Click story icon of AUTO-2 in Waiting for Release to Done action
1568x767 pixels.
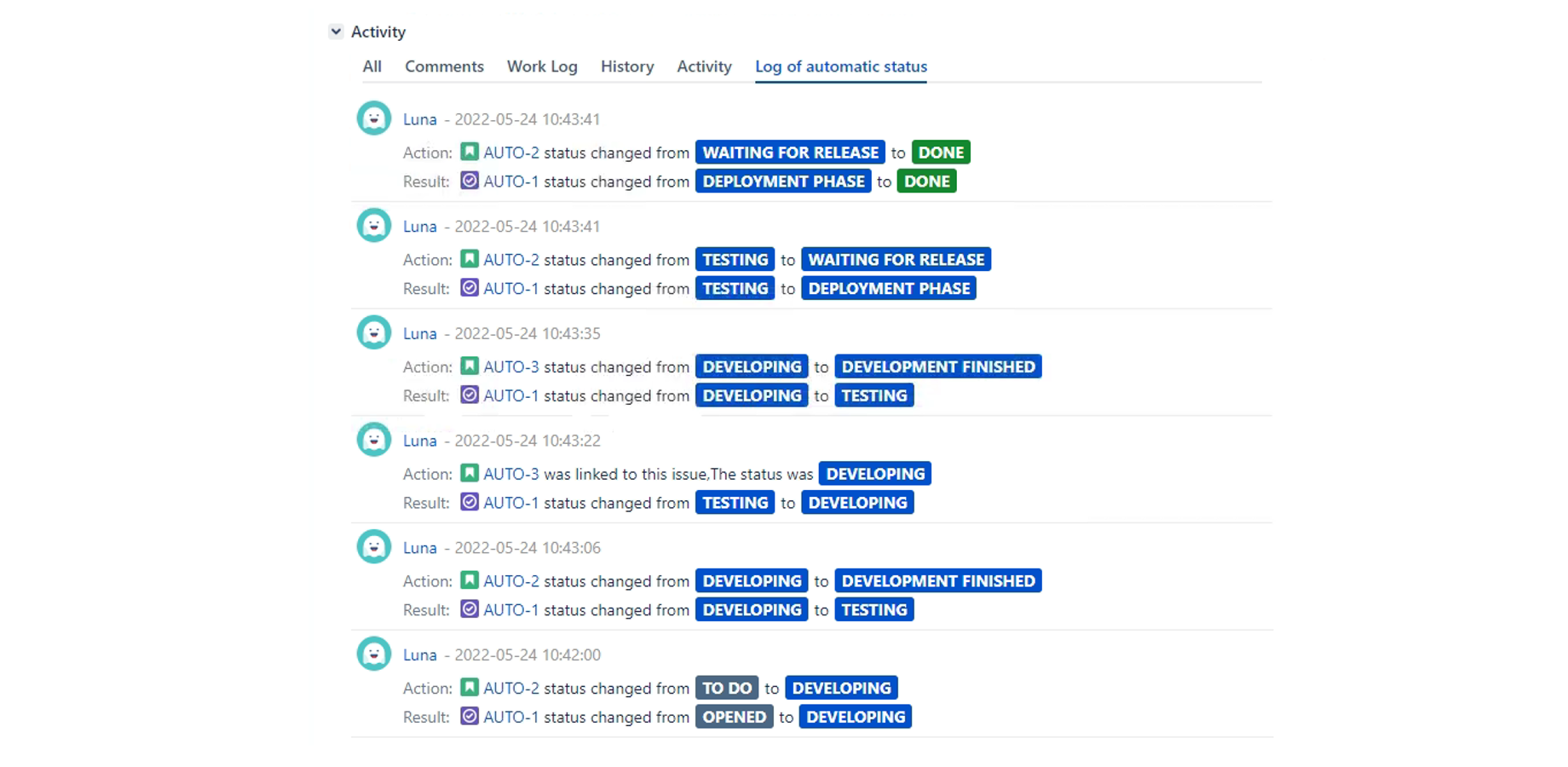click(470, 152)
